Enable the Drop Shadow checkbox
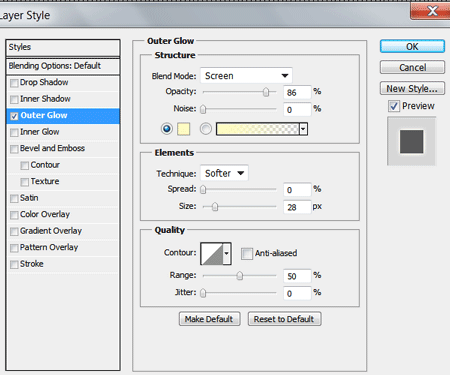 [x=14, y=83]
